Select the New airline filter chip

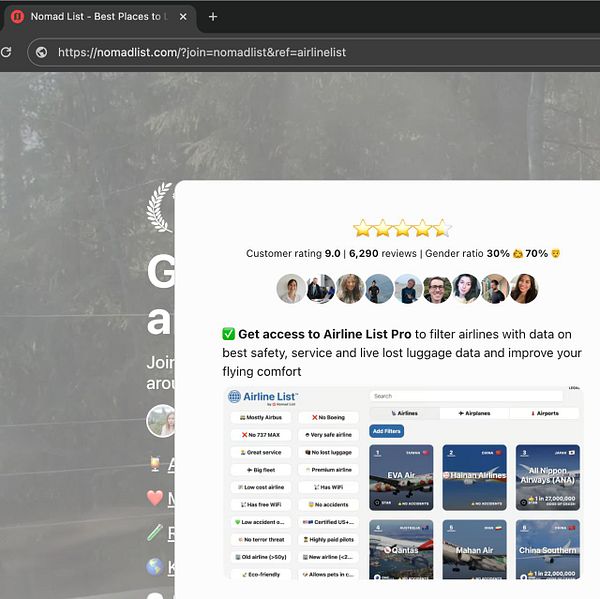328,557
